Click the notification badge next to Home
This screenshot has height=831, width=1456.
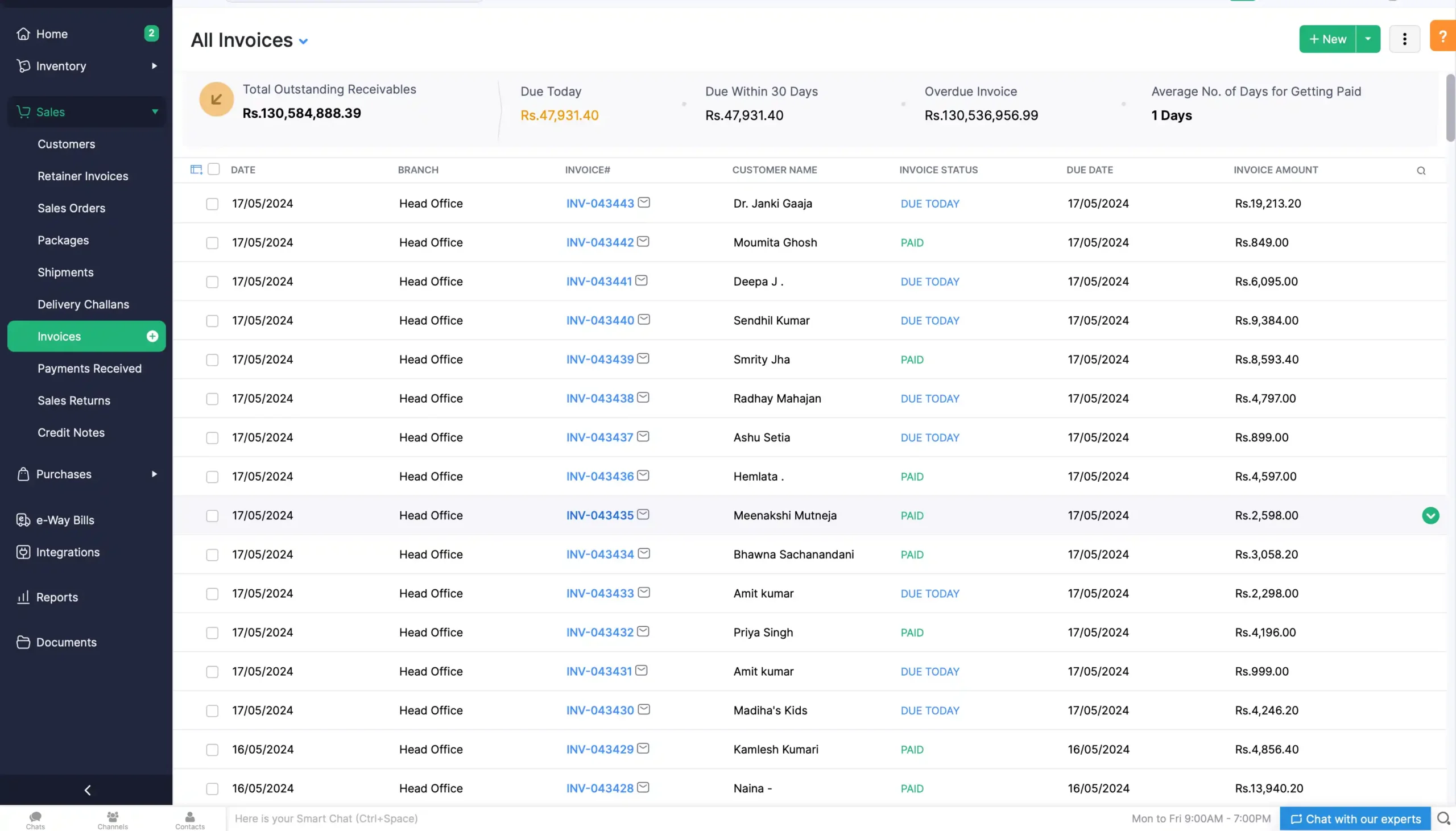[151, 33]
